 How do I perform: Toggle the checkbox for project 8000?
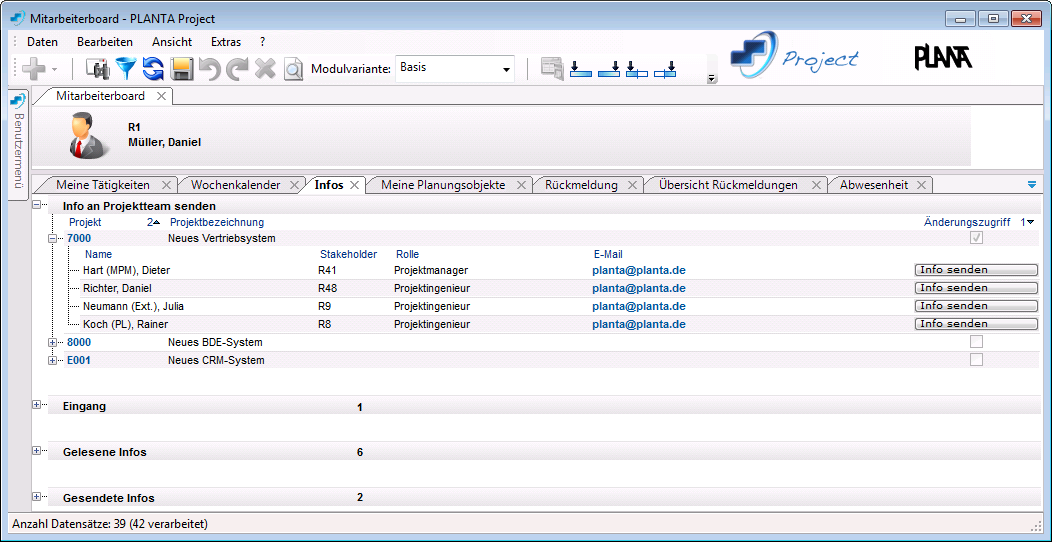976,342
